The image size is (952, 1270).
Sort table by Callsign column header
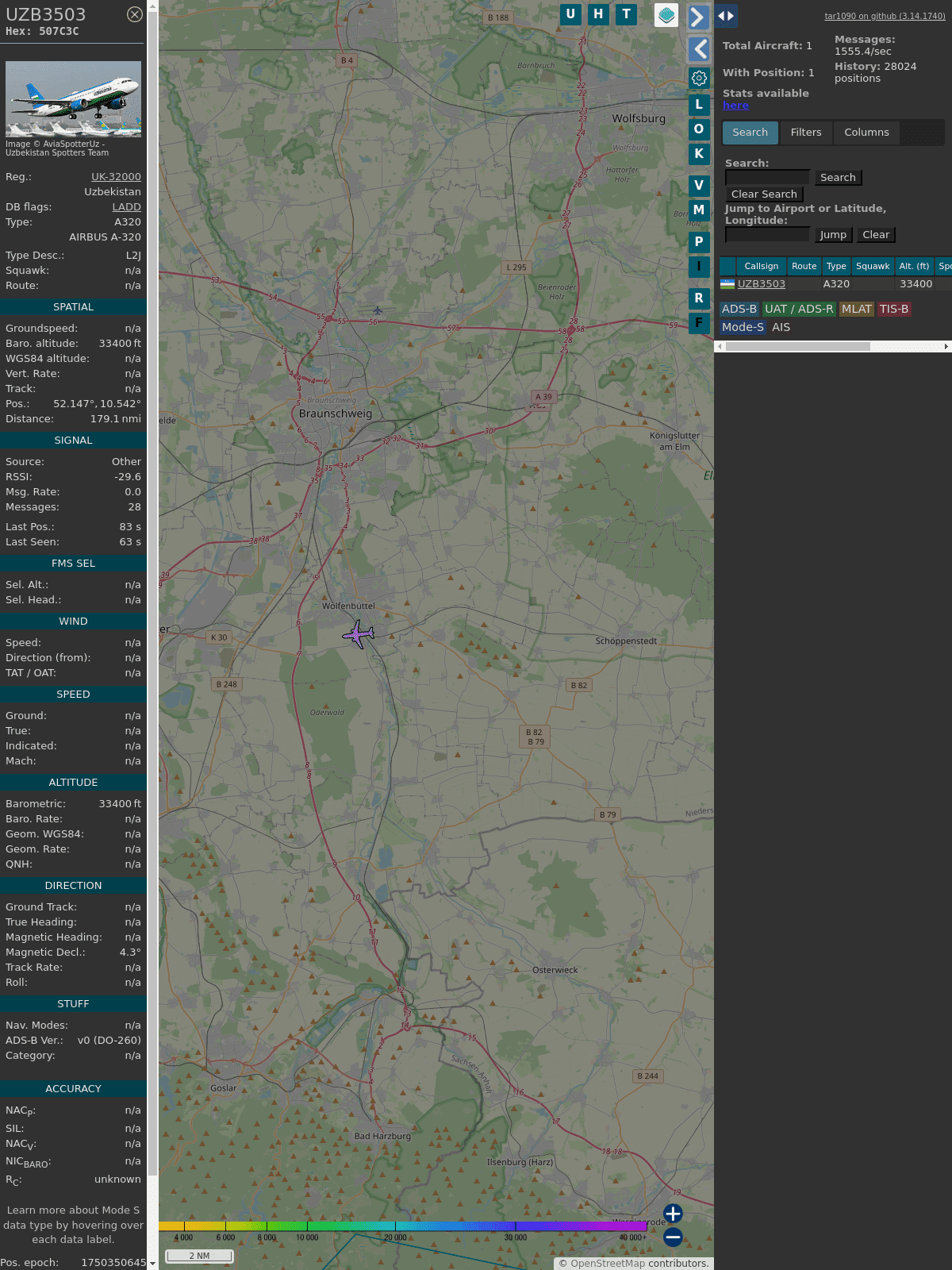(x=761, y=267)
